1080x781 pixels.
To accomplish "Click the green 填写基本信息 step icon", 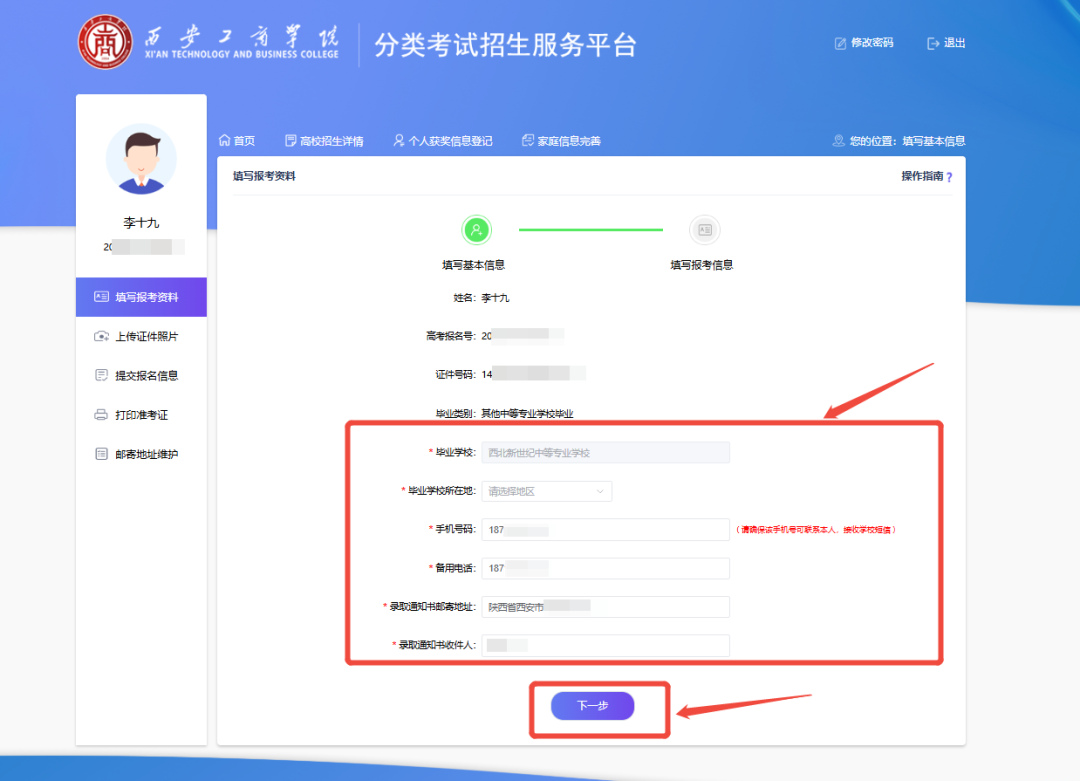I will click(x=477, y=230).
